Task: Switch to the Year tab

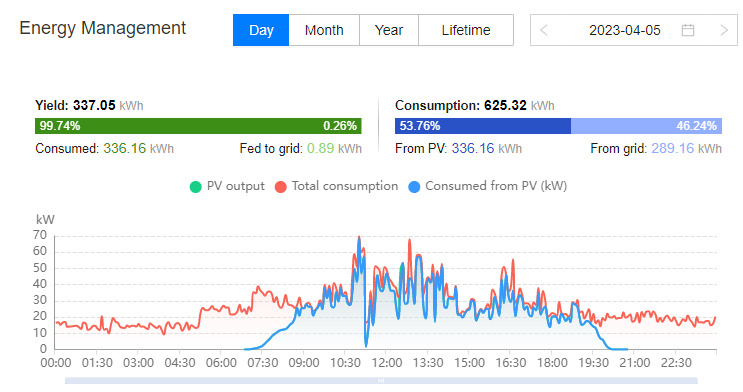Action: click(389, 30)
